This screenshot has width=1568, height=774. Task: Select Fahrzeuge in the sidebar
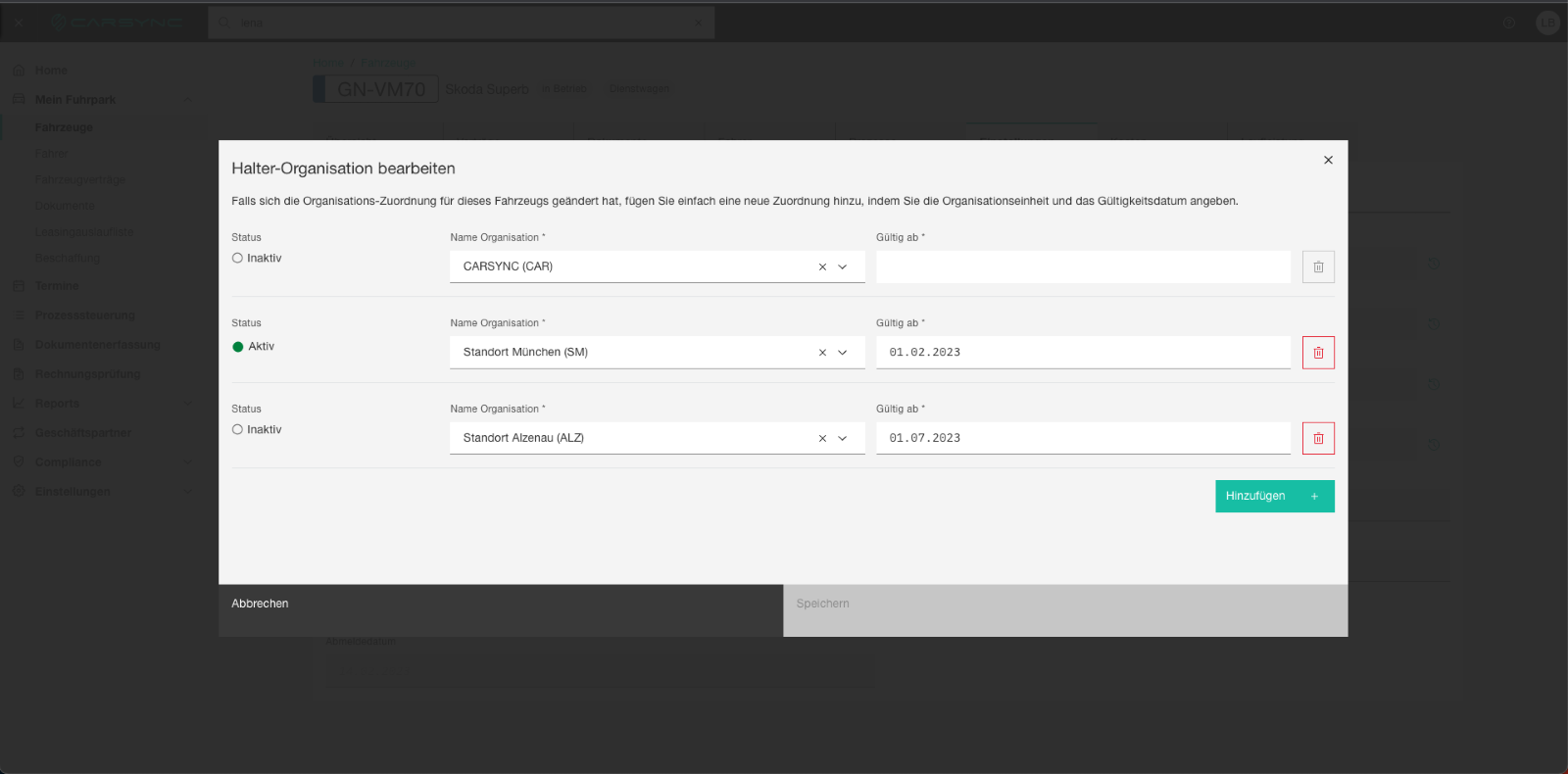64,127
